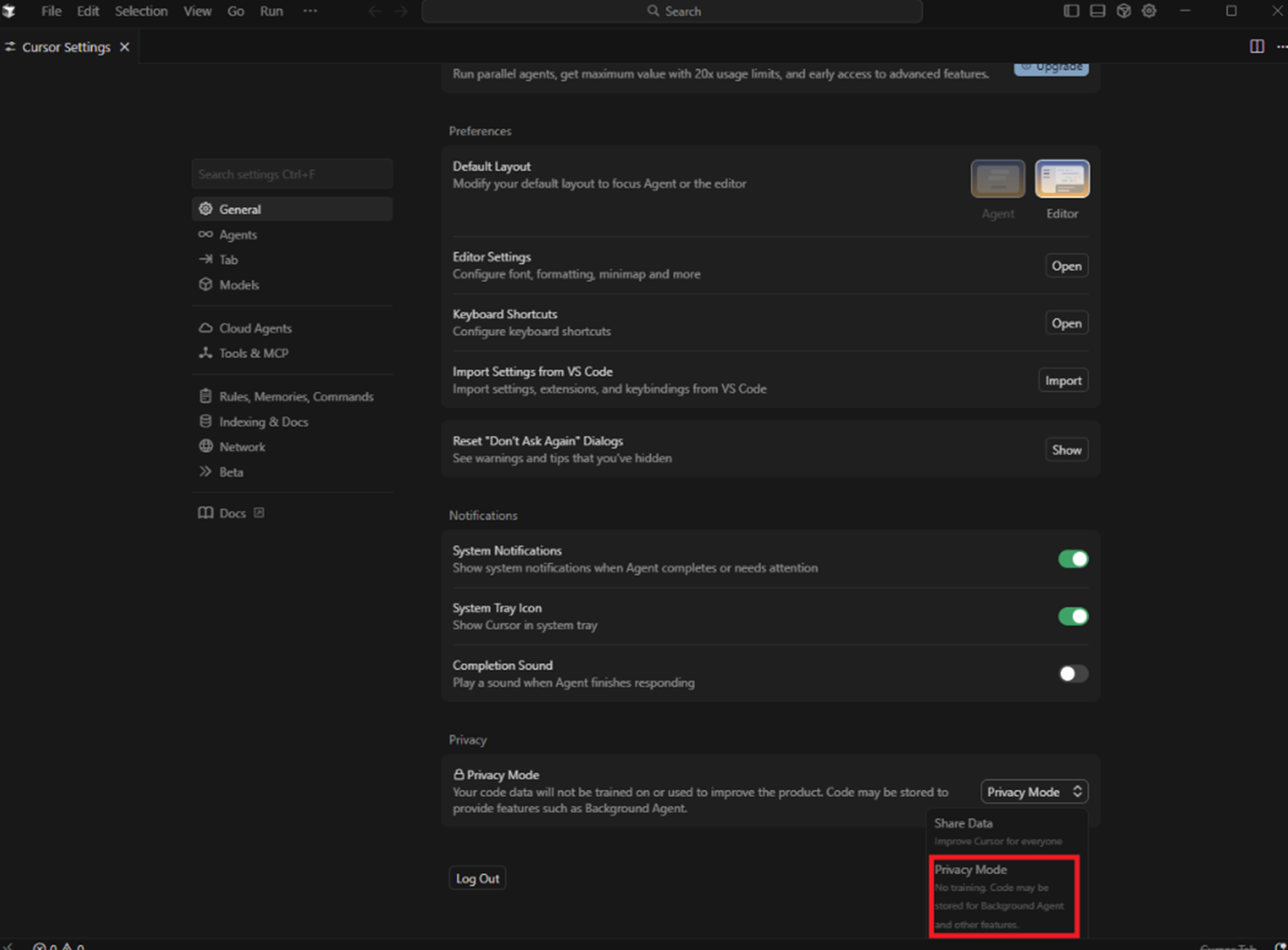Open the Go menu

coord(236,11)
